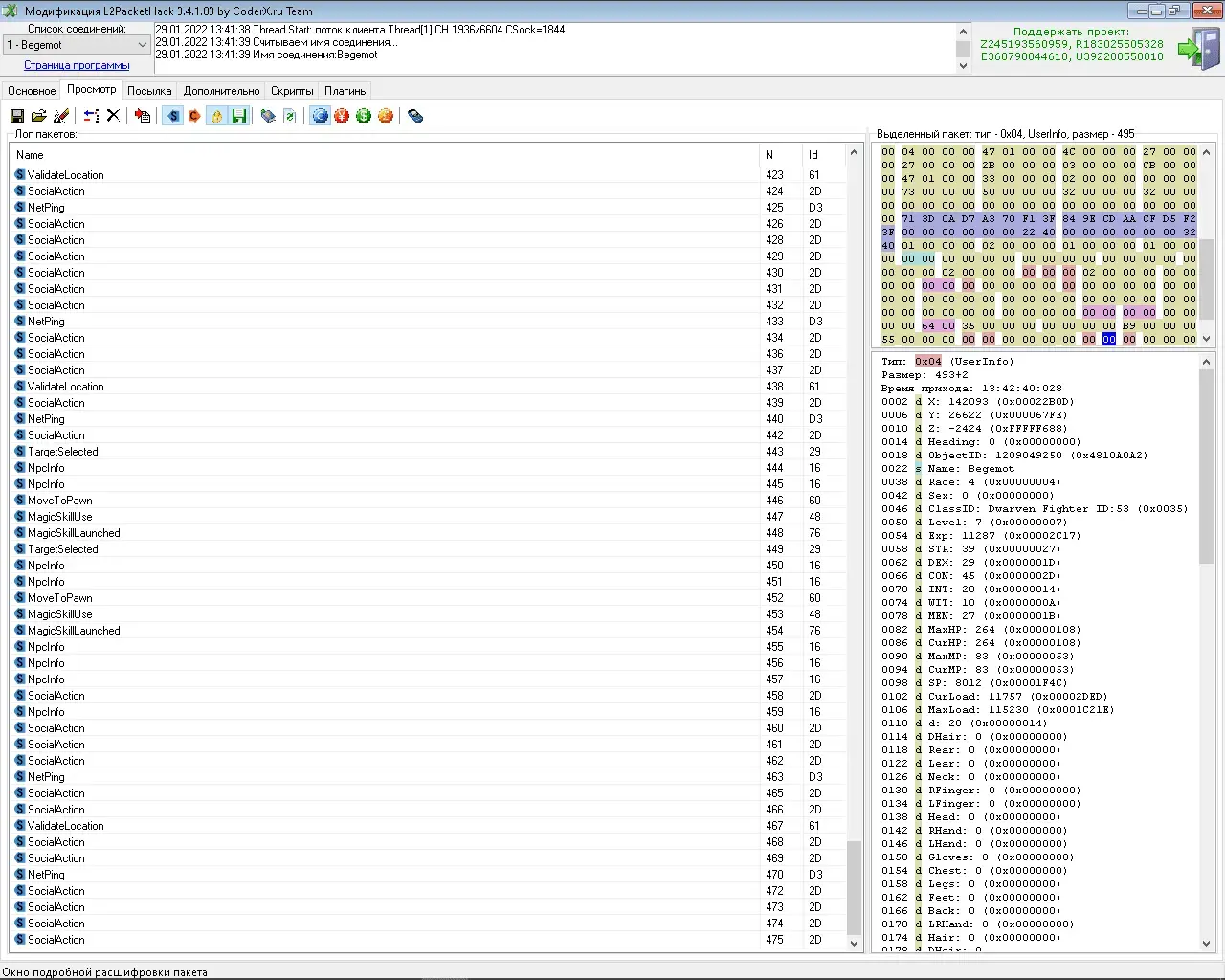
Task: Click the green door exit icon
Action: pos(1198,48)
